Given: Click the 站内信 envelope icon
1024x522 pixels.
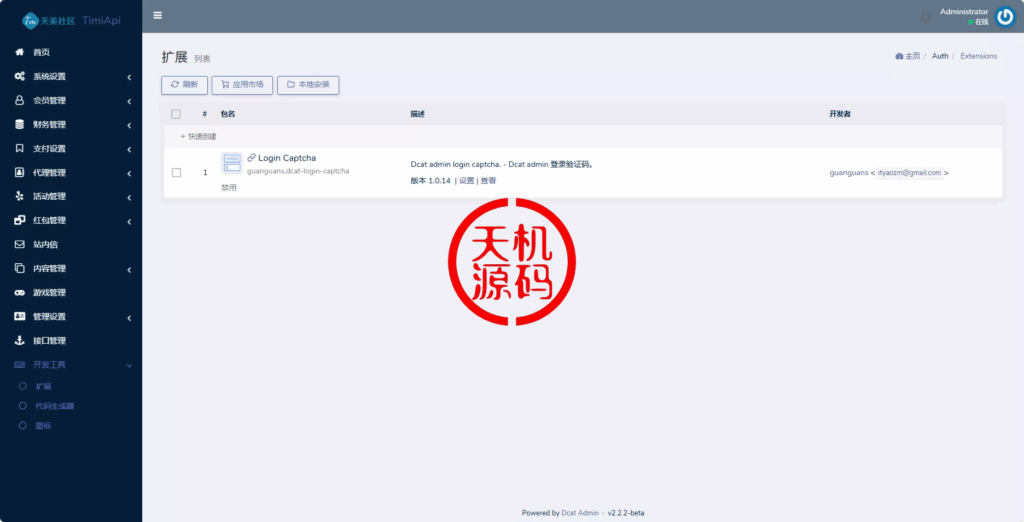Looking at the screenshot, I should 20,244.
